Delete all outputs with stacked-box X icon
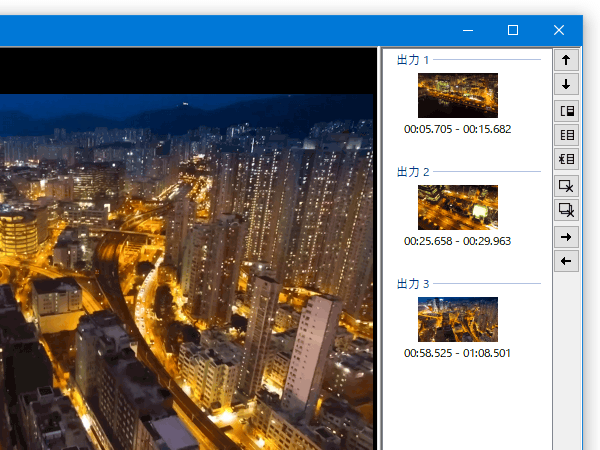This screenshot has height=450, width=600. pyautogui.click(x=566, y=210)
